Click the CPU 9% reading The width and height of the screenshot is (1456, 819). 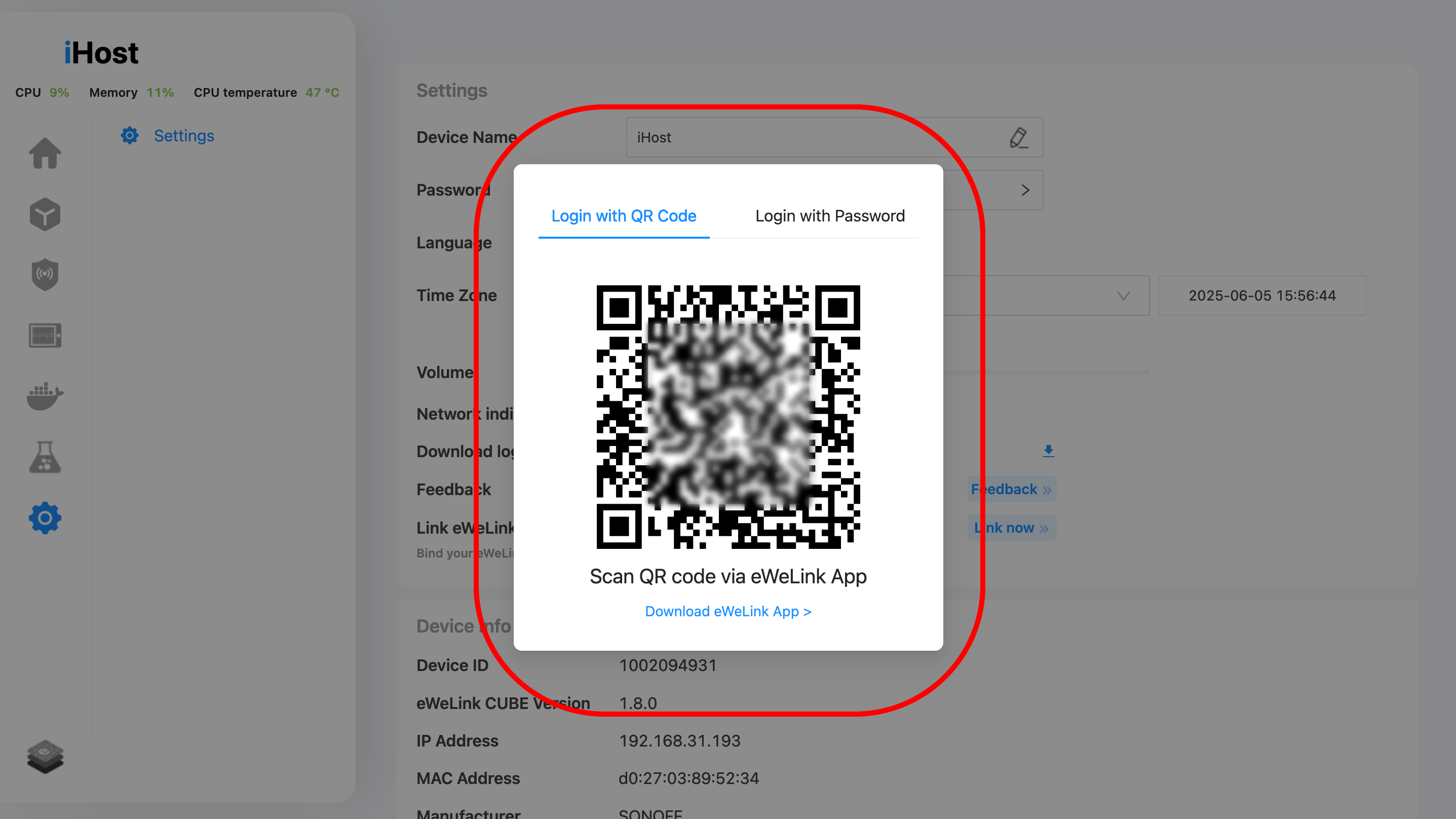point(42,92)
